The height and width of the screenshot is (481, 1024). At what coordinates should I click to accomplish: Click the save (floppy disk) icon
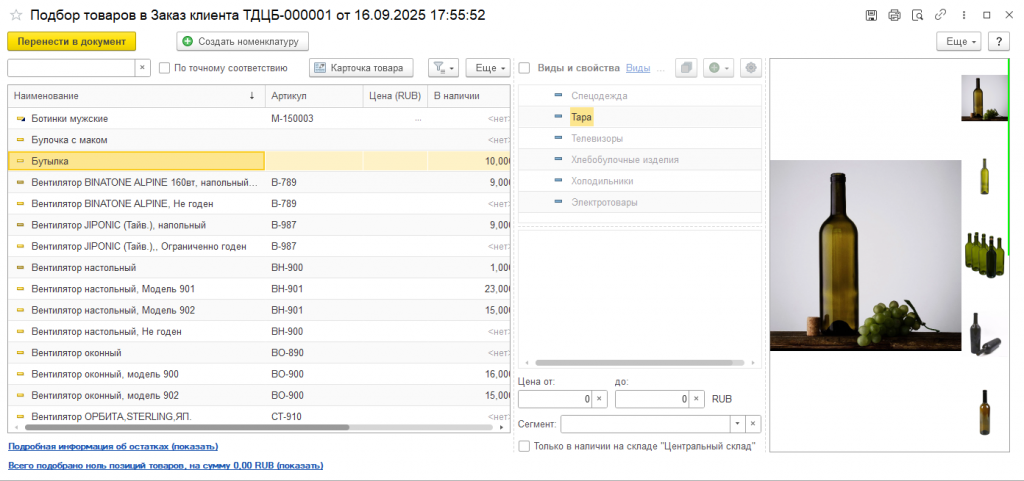coord(871,15)
